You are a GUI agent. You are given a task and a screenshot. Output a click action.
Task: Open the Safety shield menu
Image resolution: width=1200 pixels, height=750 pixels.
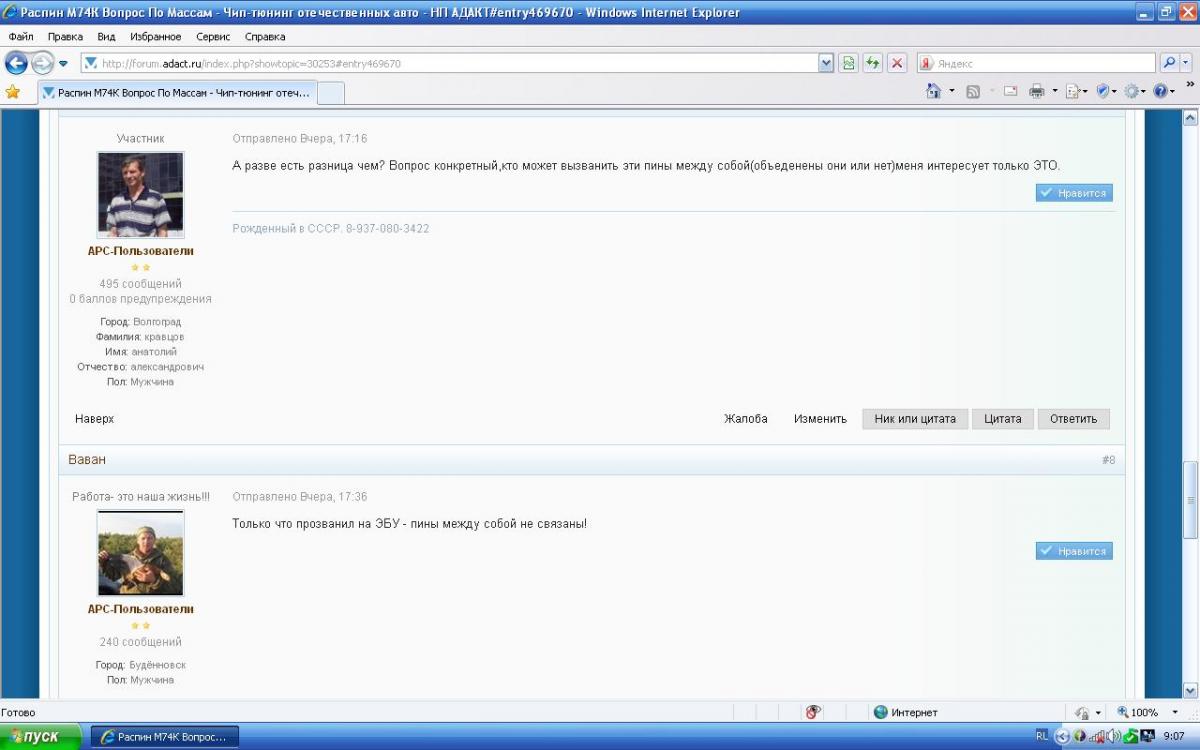coord(1106,91)
